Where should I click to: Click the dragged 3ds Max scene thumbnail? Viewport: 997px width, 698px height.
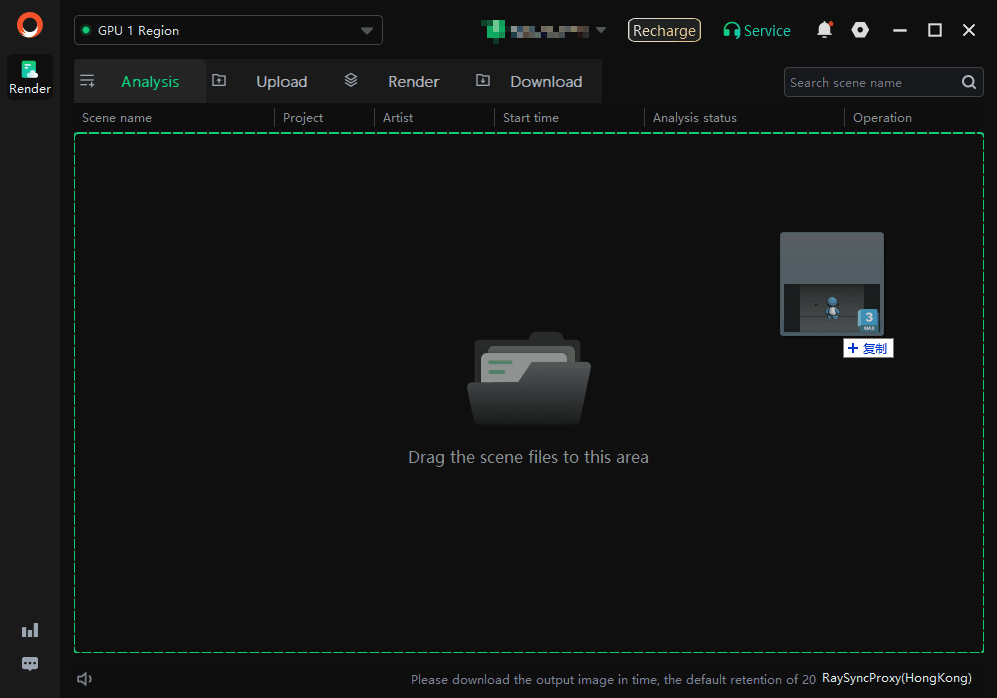tap(831, 284)
